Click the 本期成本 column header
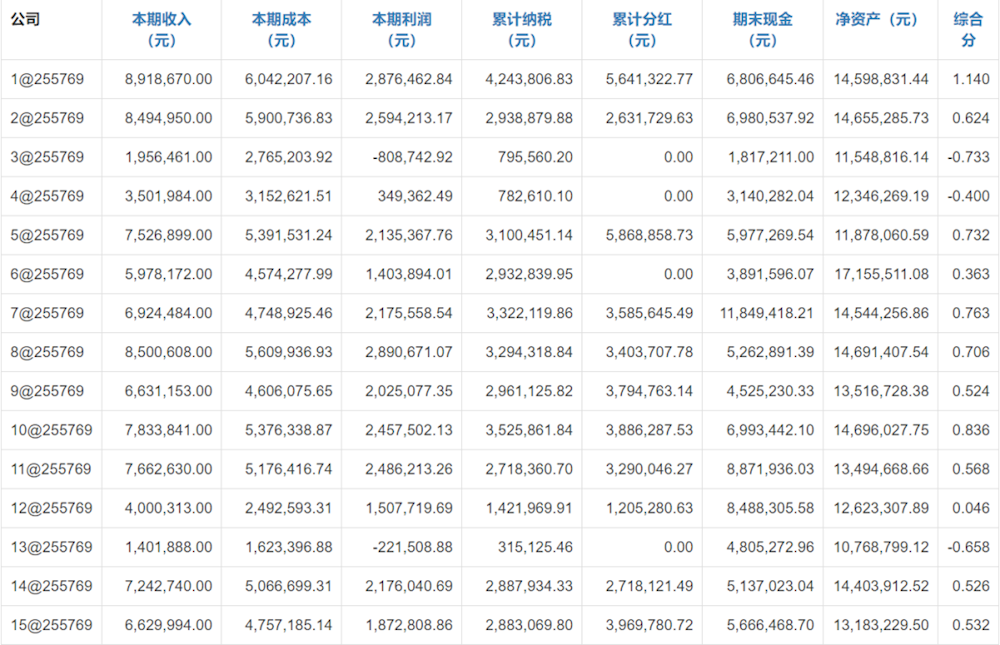 pos(281,30)
